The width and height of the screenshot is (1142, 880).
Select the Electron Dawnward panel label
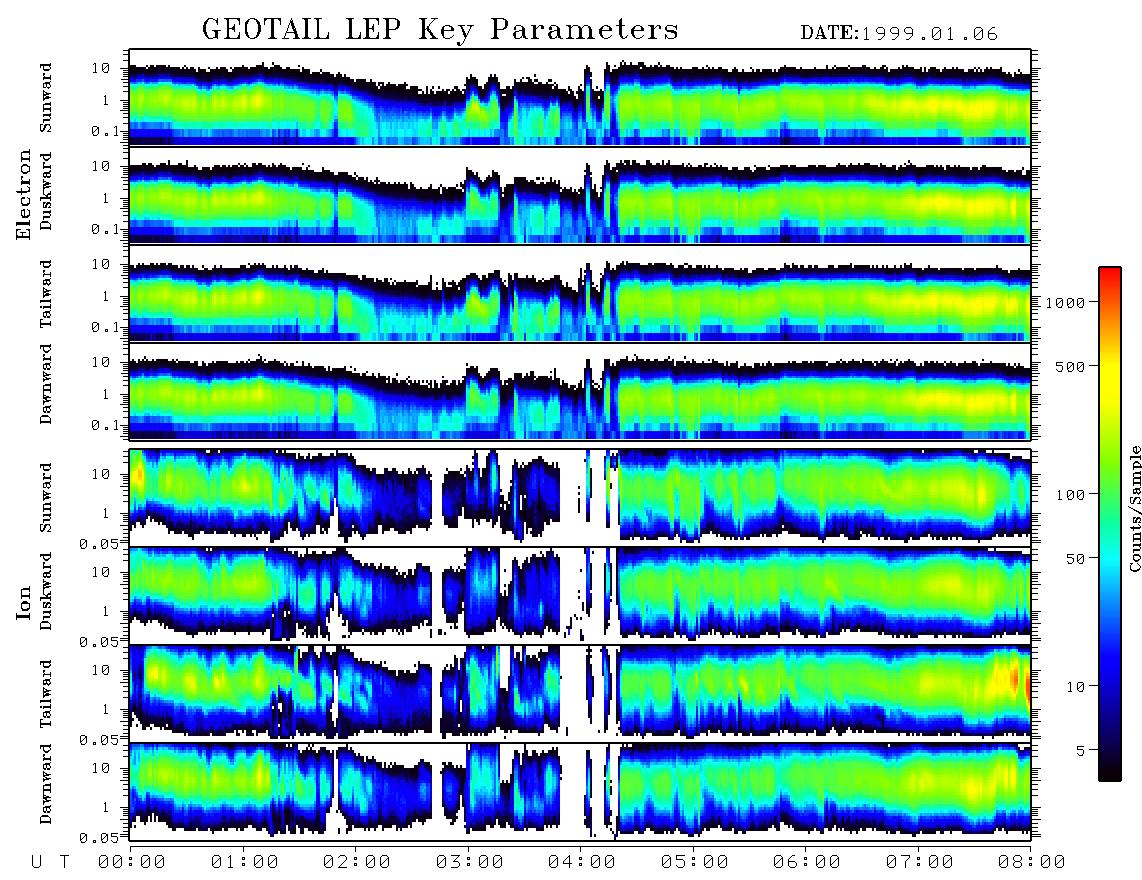(x=46, y=384)
